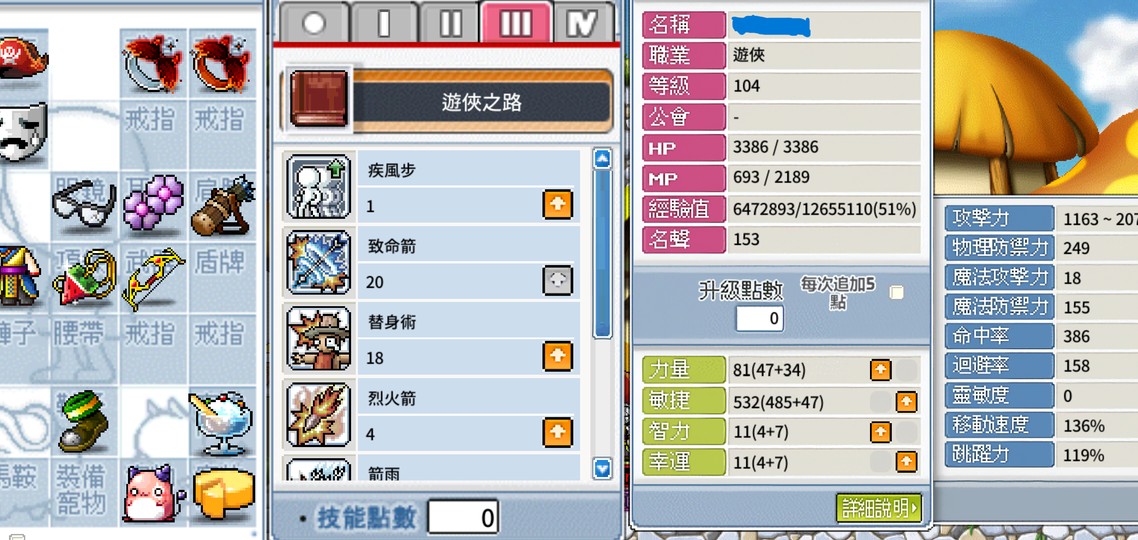Select the glasses equipment item
Viewport: 1138px width, 540px height.
click(x=84, y=205)
